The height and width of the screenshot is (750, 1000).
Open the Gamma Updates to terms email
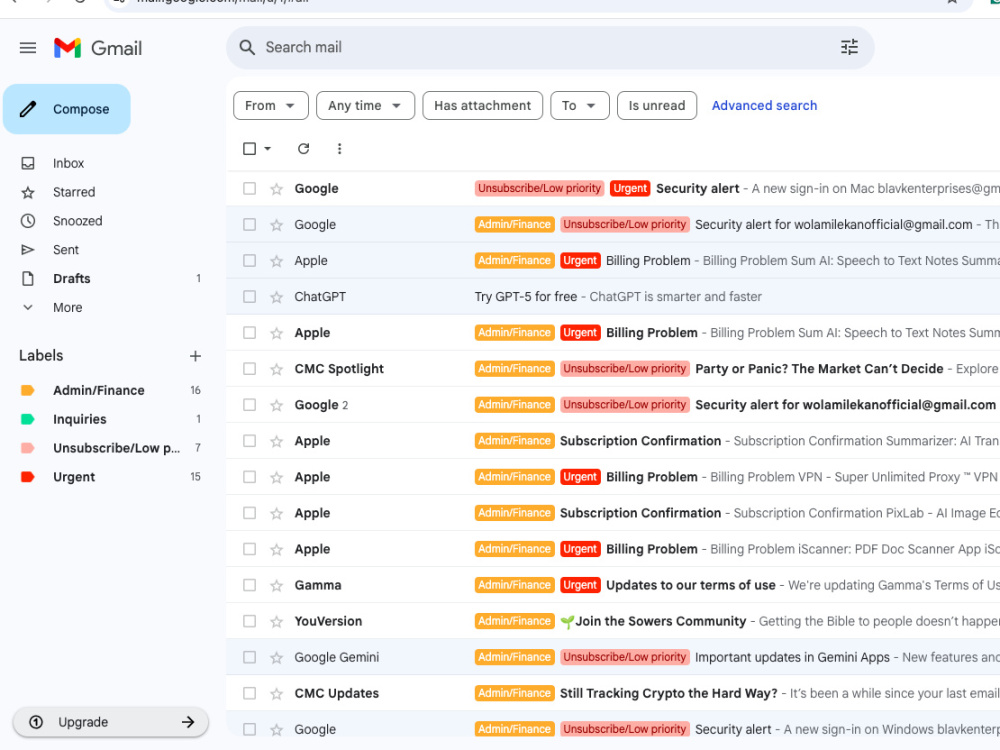pyautogui.click(x=613, y=585)
